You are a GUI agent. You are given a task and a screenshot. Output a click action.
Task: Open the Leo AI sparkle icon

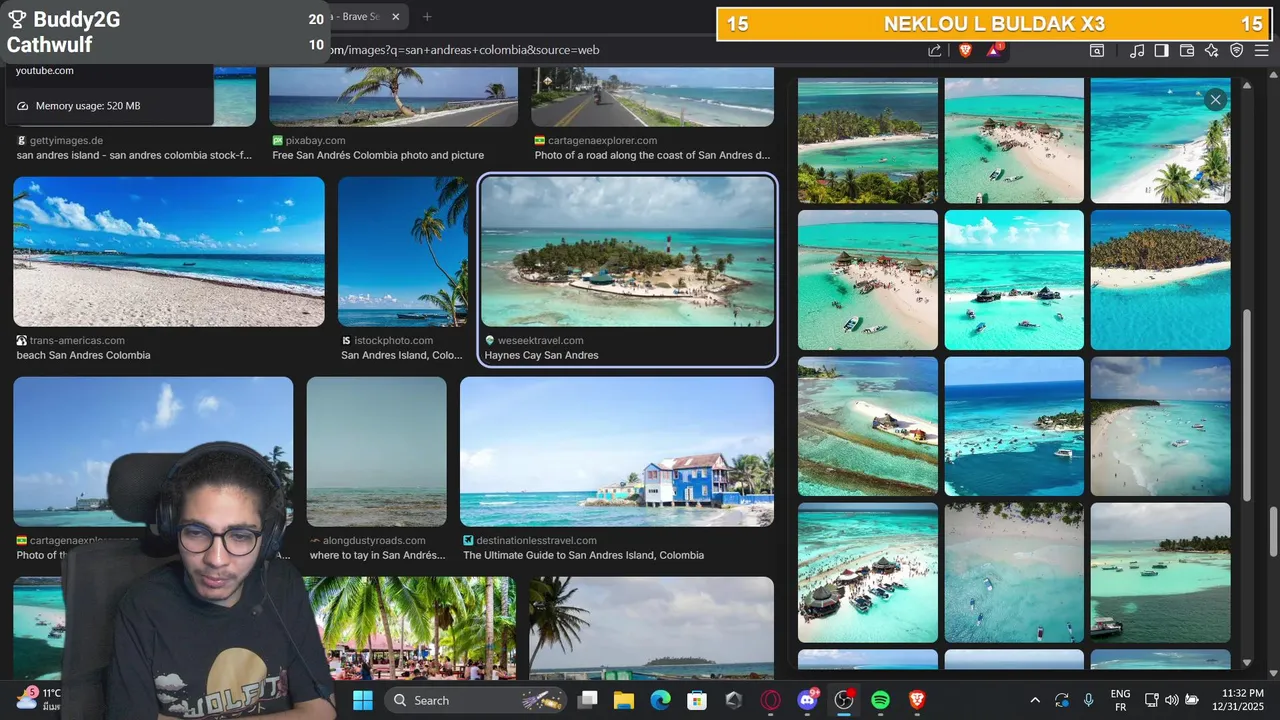[1212, 50]
